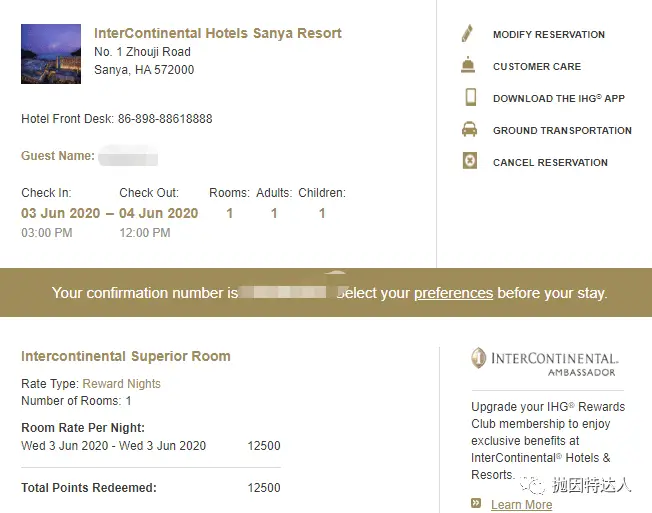
Task: Click the InterContinental Ambassador logo
Action: pos(545,362)
